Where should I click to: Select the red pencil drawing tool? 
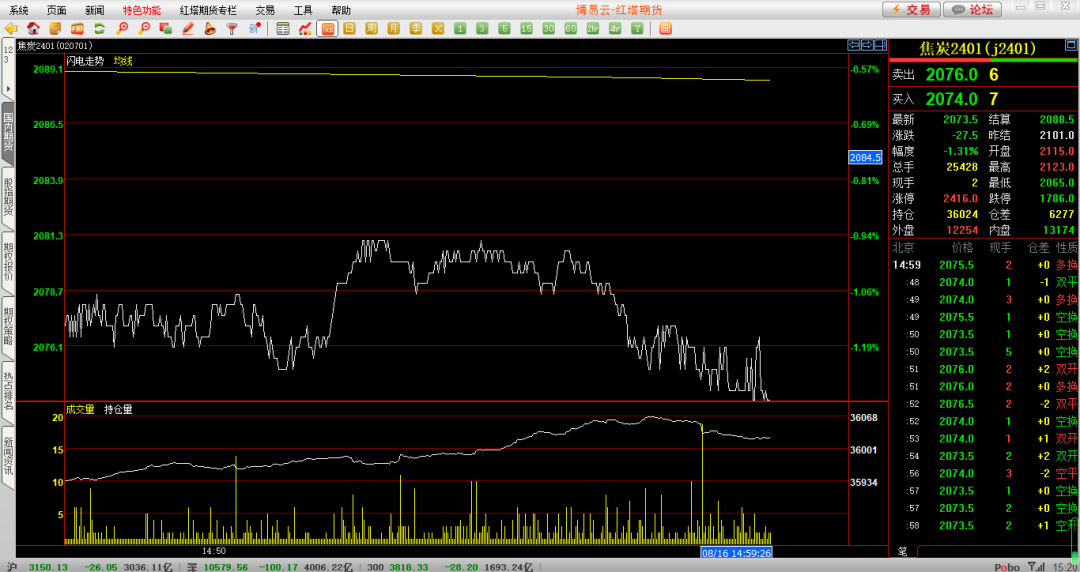pyautogui.click(x=188, y=29)
